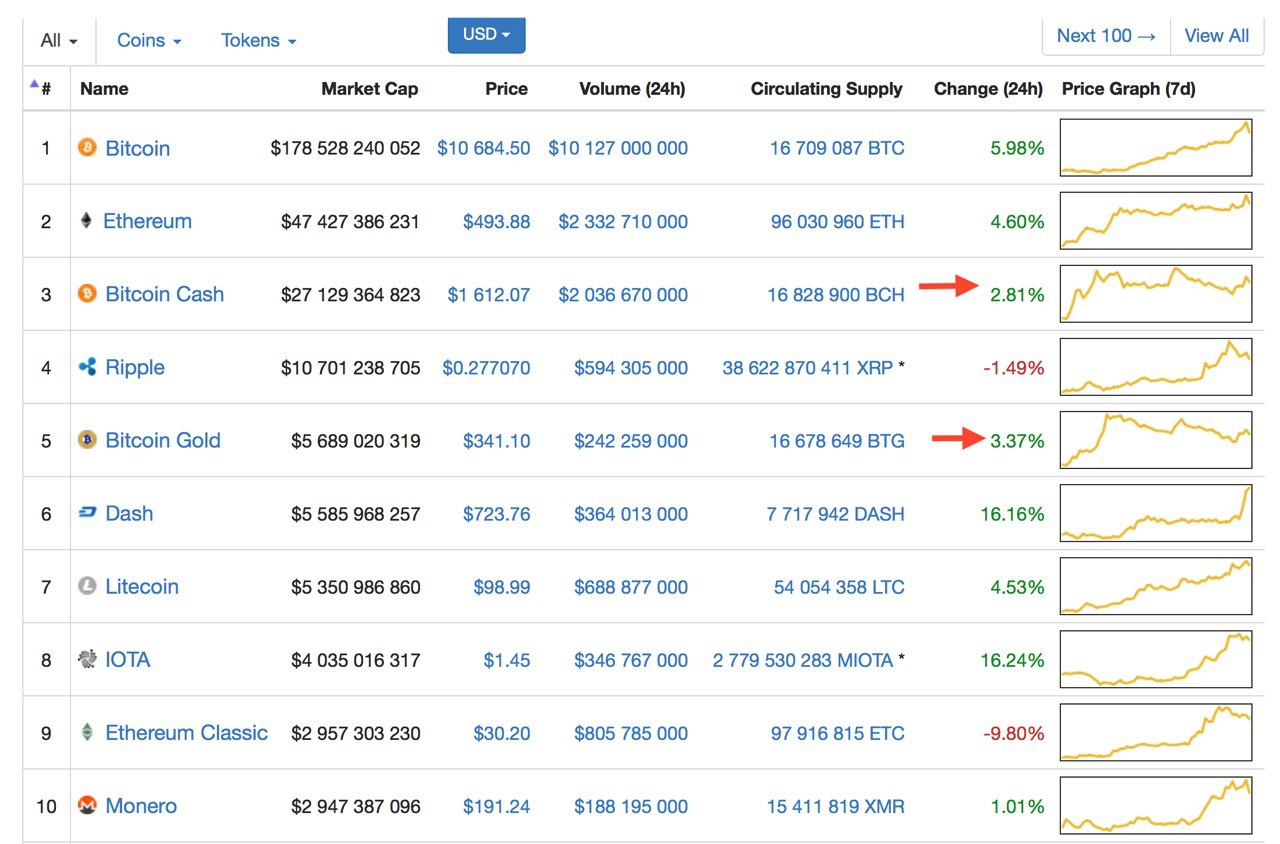
Task: Click Bitcoin Cash price $1 612.07
Action: [489, 294]
